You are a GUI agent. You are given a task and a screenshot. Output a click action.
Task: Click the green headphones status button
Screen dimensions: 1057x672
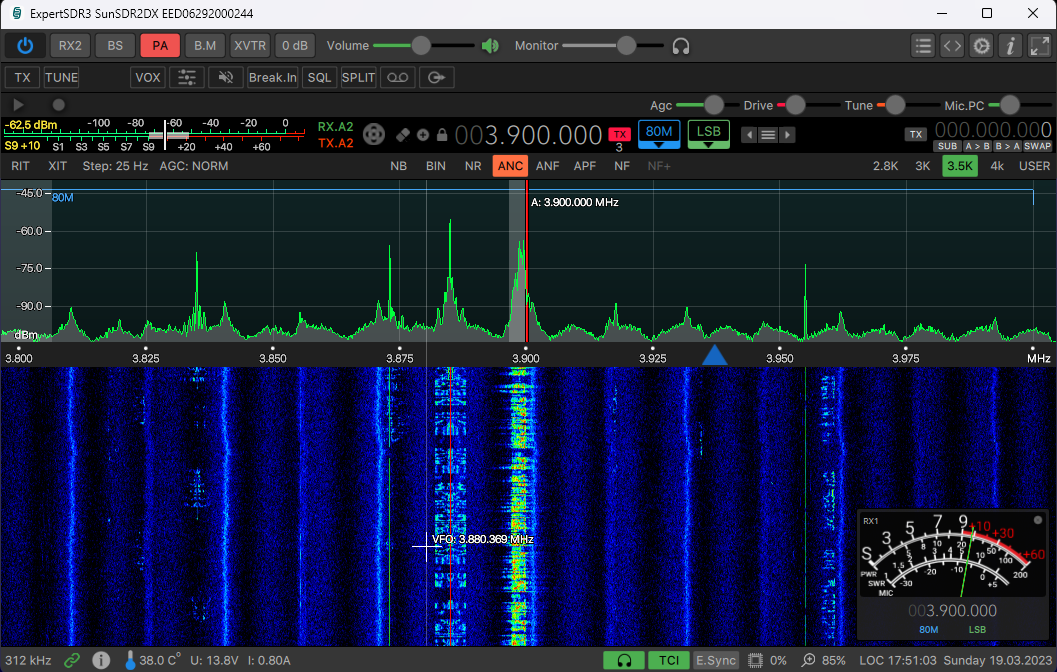click(624, 660)
